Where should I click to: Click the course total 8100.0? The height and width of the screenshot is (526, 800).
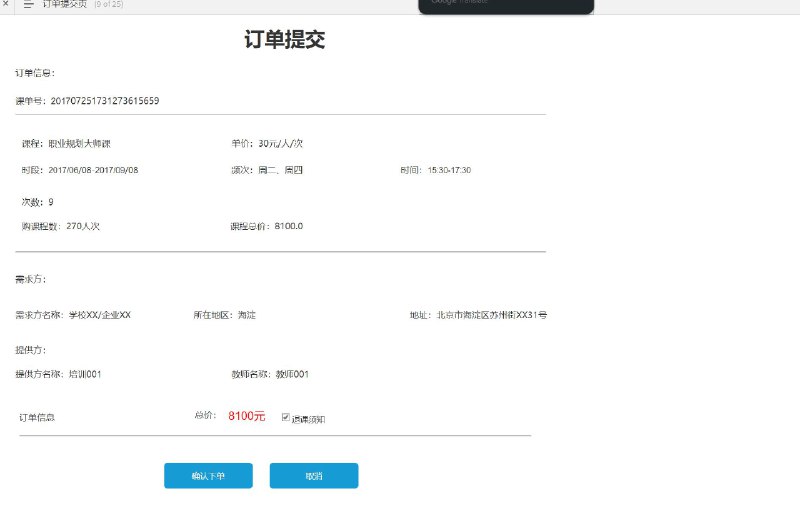[289, 226]
